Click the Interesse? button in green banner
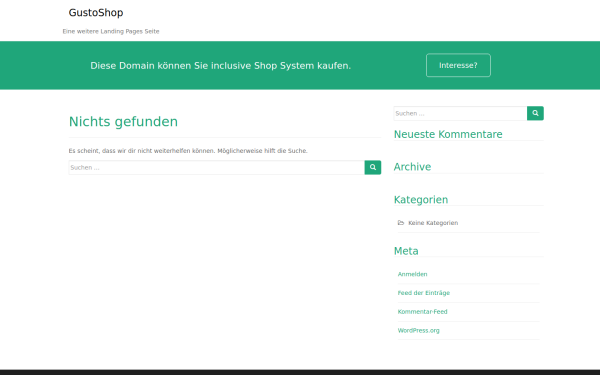Image resolution: width=600 pixels, height=375 pixels. tap(458, 65)
